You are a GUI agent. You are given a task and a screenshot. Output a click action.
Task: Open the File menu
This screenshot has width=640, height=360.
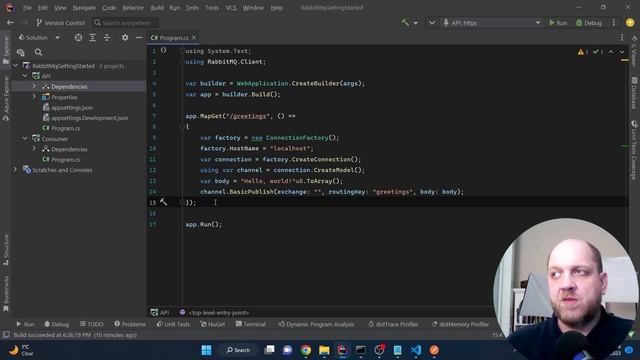27,8
